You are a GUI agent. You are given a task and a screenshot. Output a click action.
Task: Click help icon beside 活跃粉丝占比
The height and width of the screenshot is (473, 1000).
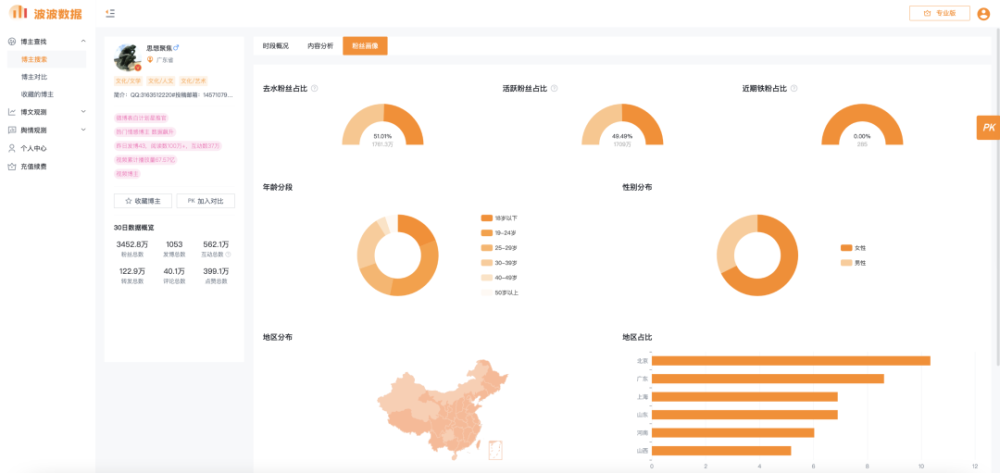[554, 89]
